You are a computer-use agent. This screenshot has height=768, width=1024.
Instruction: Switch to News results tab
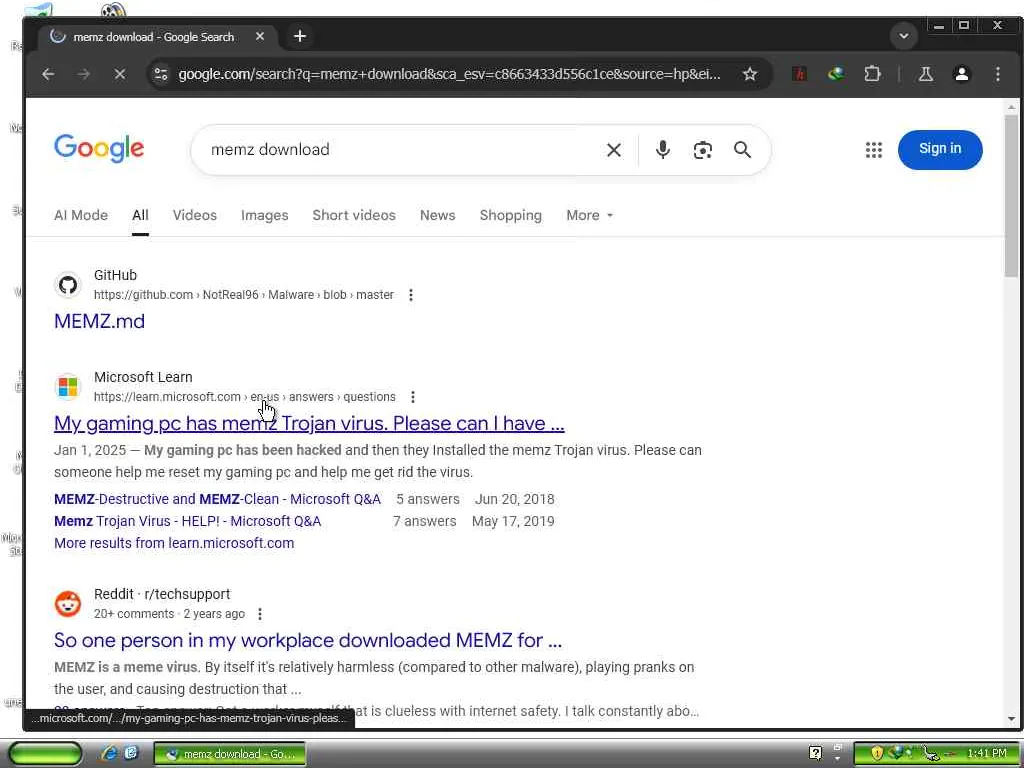coord(438,216)
